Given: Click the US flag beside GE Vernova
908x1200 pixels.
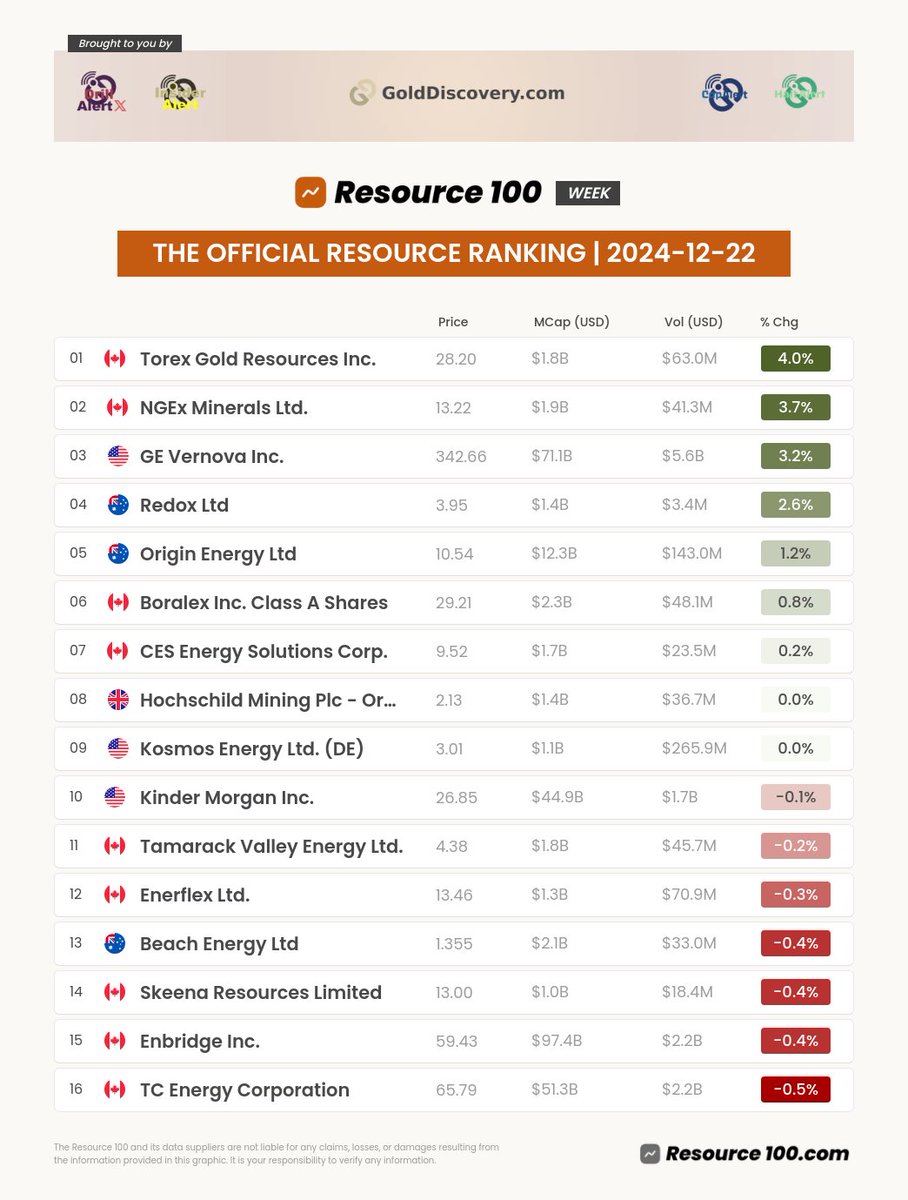Looking at the screenshot, I should (118, 456).
